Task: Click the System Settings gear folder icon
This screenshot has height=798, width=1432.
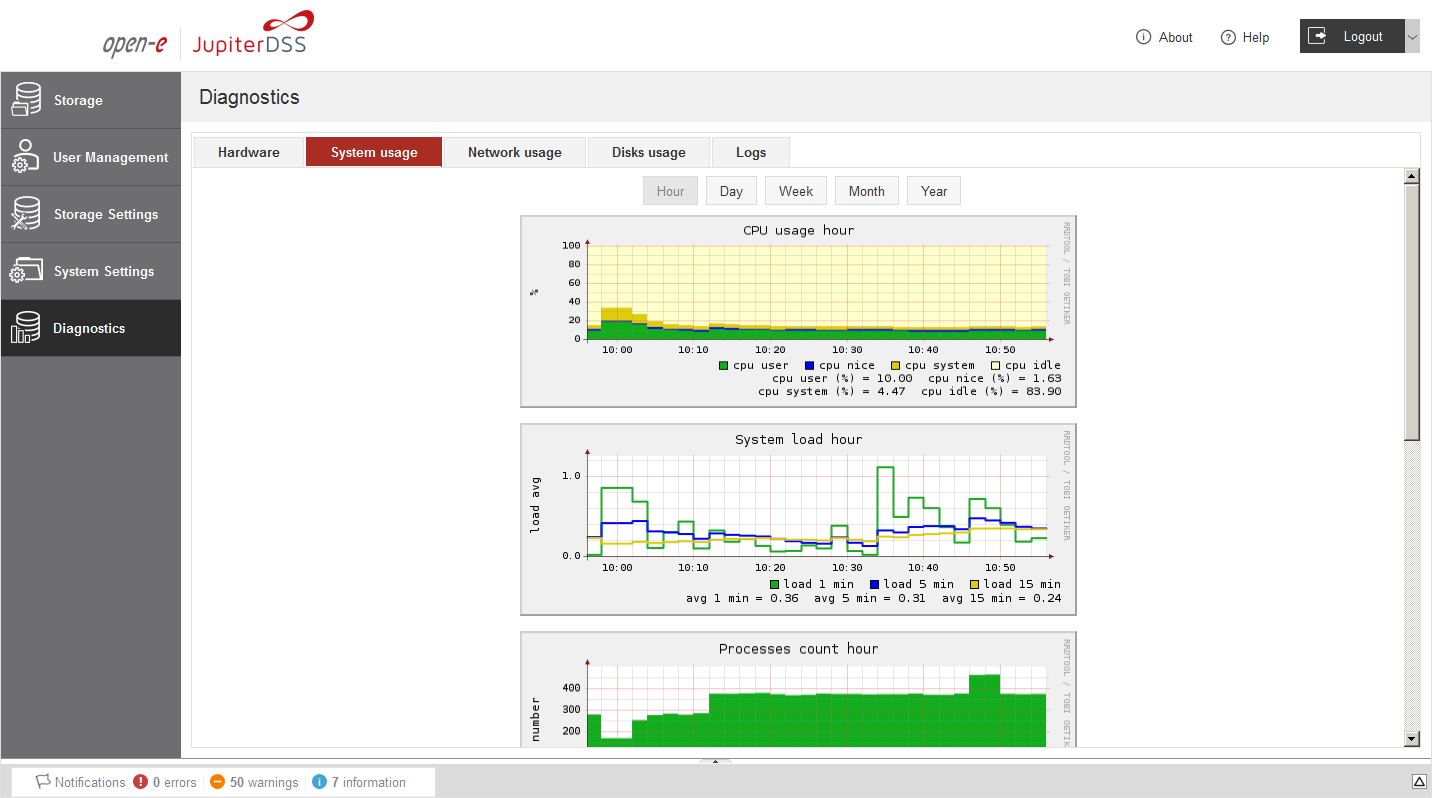Action: tap(26, 271)
